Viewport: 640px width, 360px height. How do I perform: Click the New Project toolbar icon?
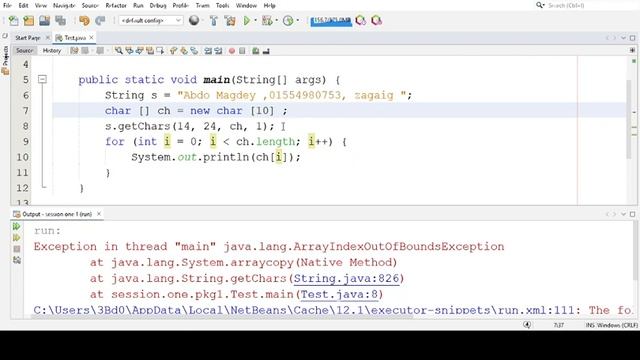(x=29, y=20)
